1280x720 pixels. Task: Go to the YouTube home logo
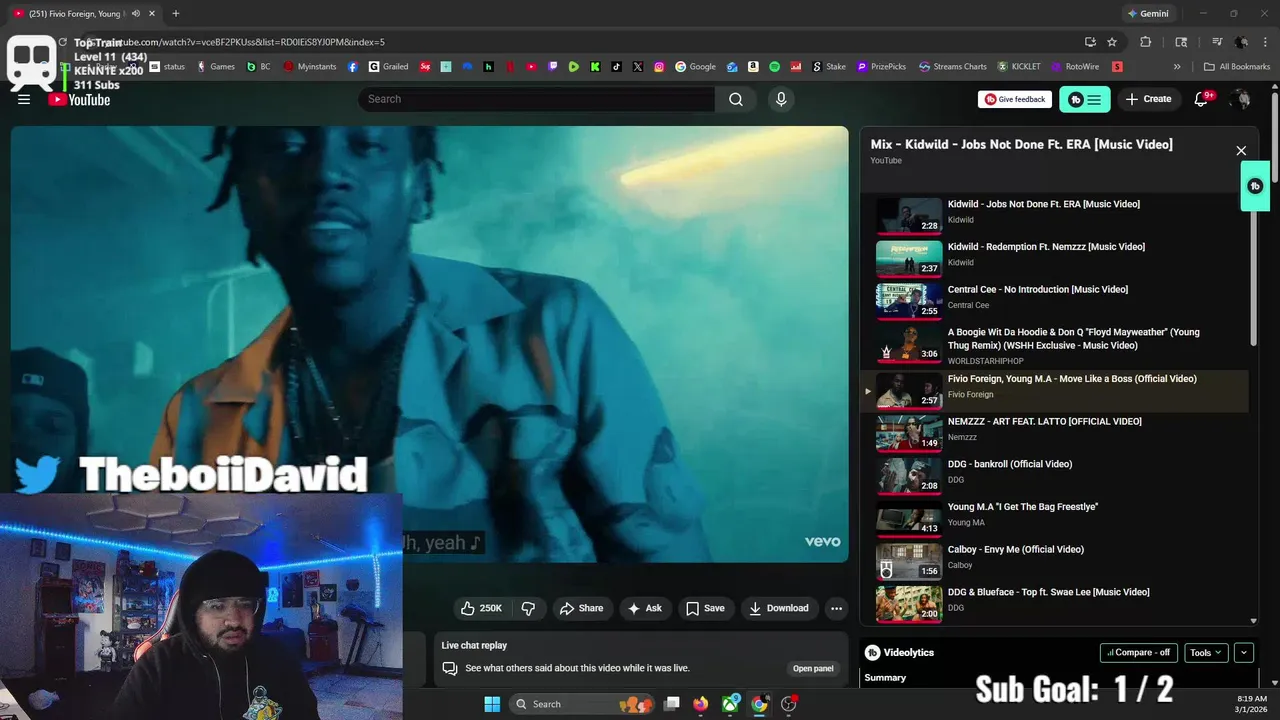pos(79,99)
